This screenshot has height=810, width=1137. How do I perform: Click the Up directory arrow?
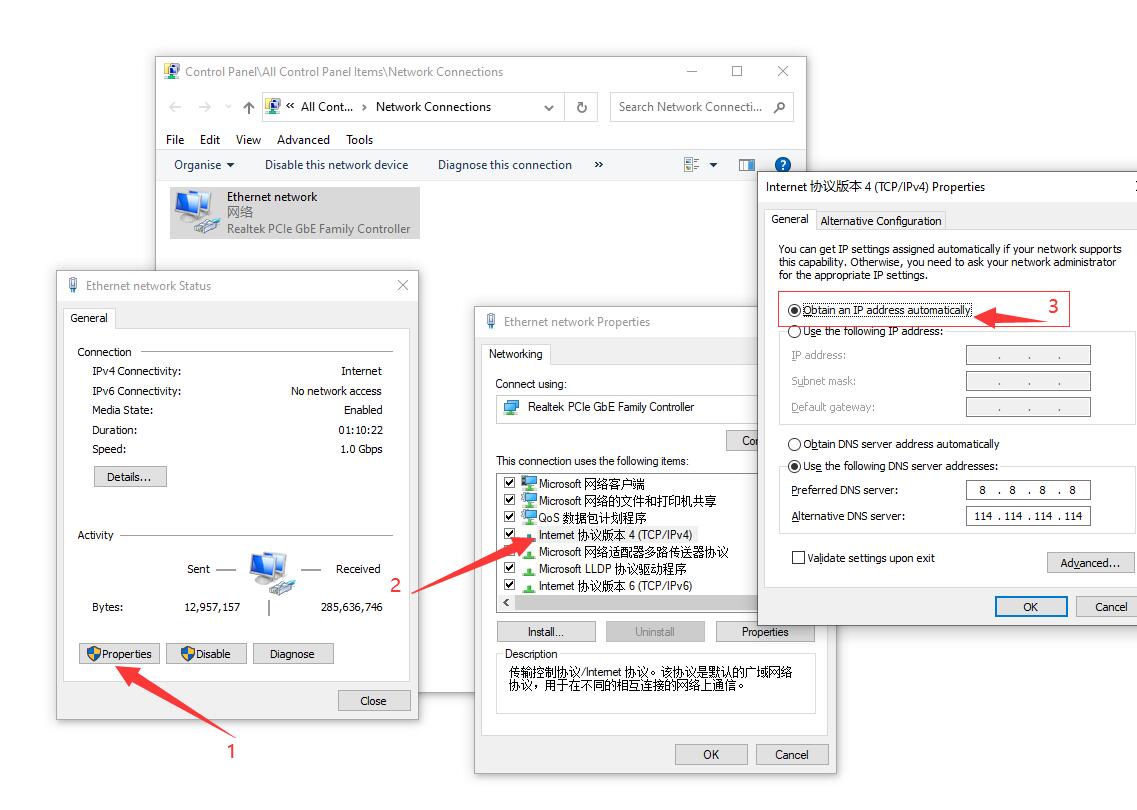249,107
